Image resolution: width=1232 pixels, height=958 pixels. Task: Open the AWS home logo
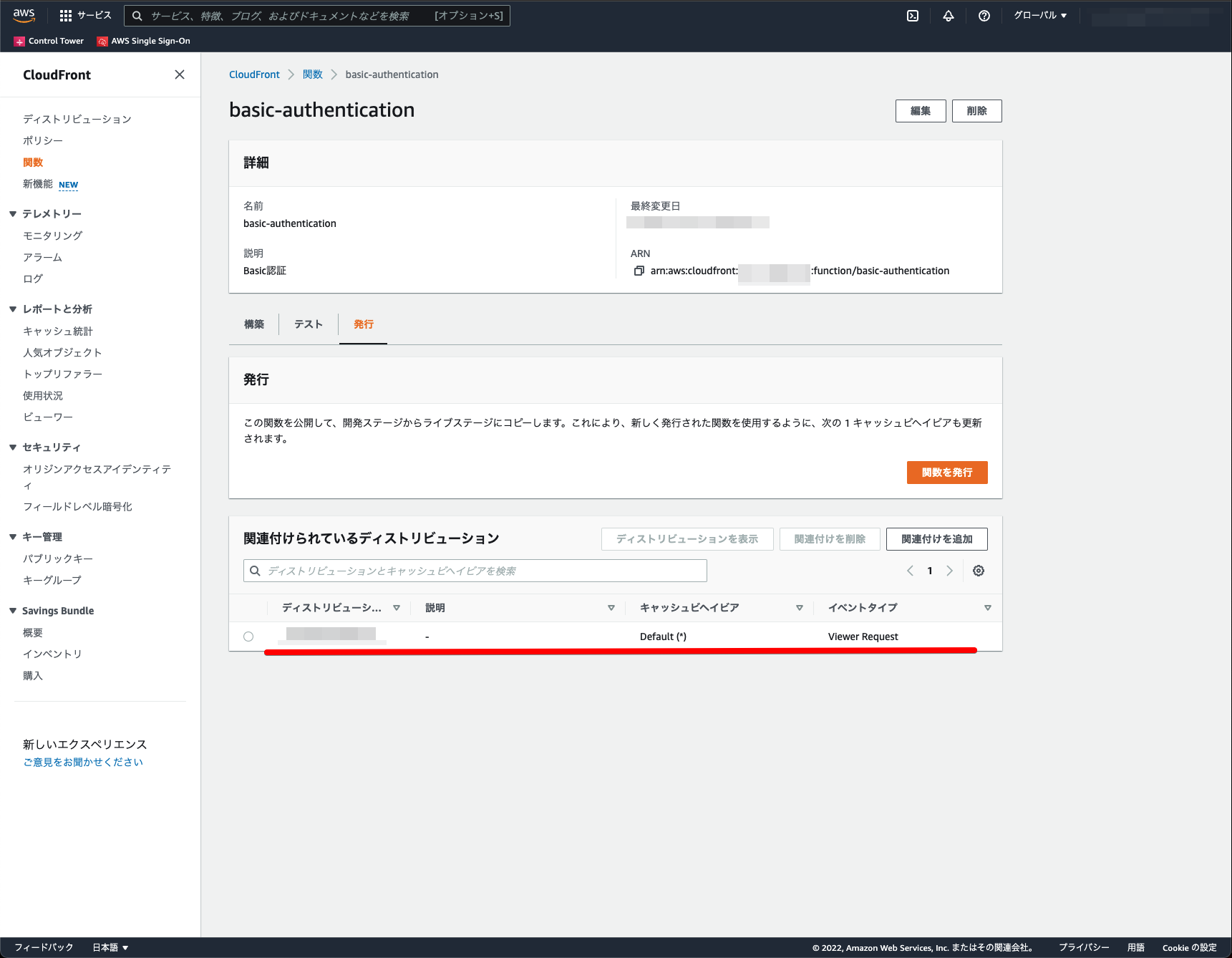pyautogui.click(x=24, y=15)
